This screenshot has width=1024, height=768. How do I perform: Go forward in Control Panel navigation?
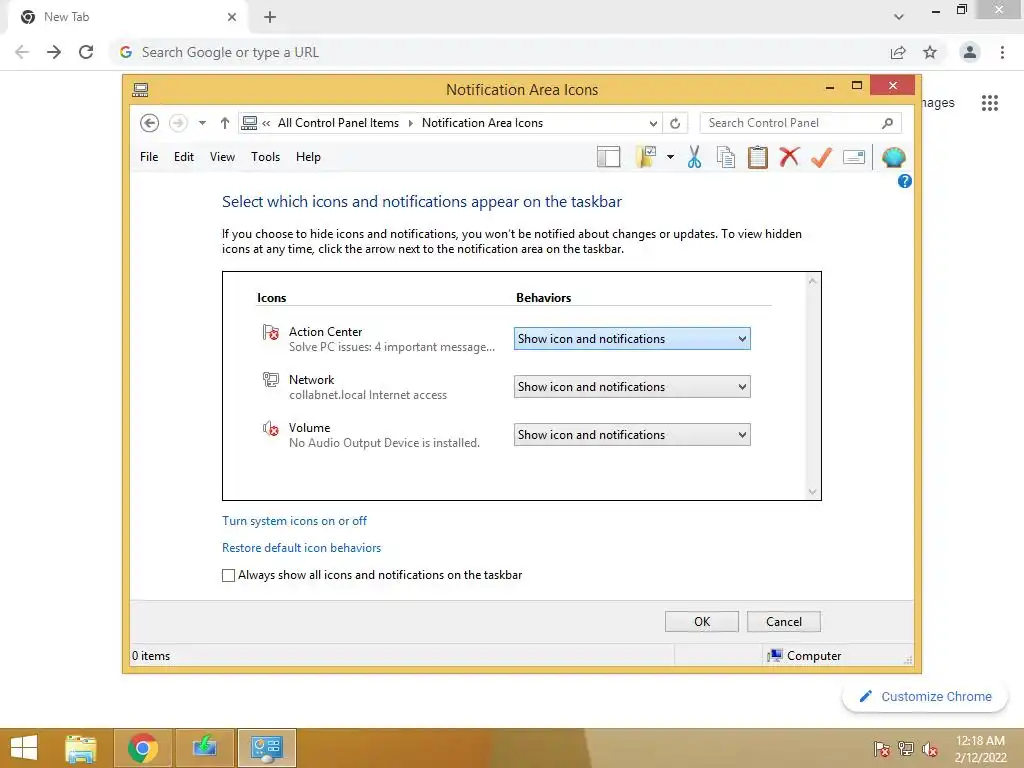pos(178,123)
